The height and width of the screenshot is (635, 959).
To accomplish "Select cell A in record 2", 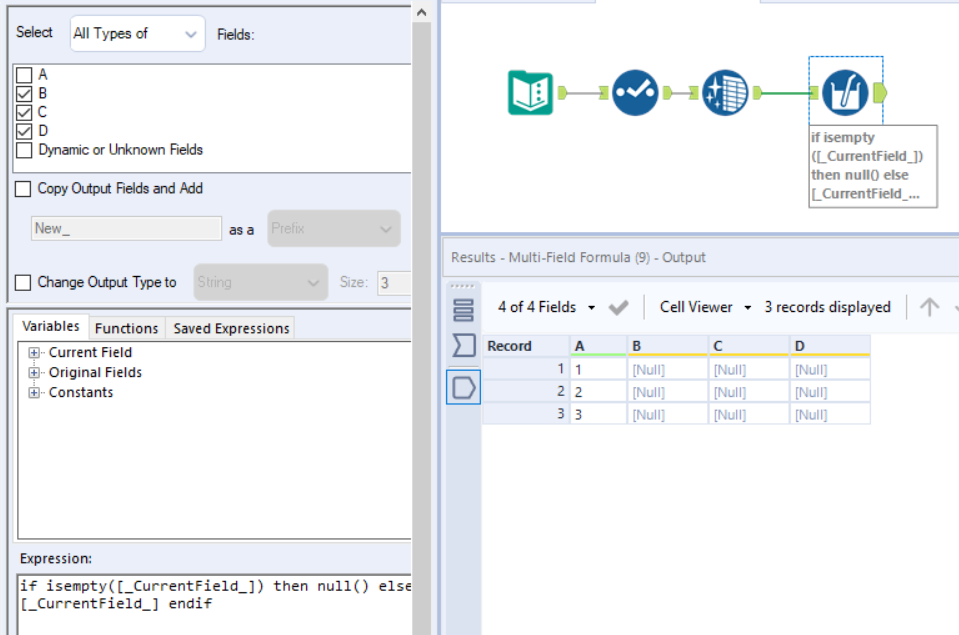I will point(598,392).
